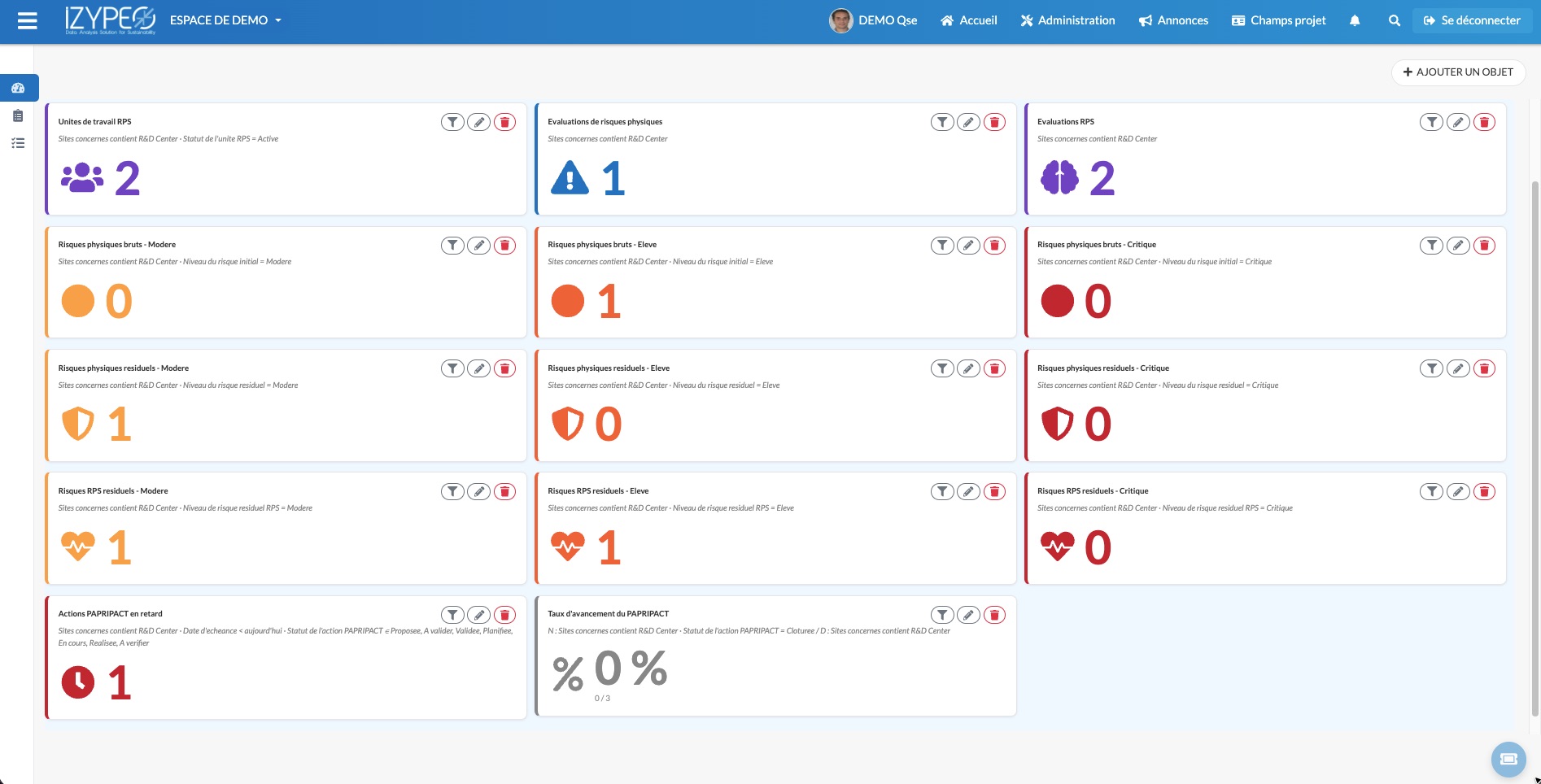Image resolution: width=1541 pixels, height=784 pixels.
Task: Click the IZYPEO logo
Action: (110, 20)
